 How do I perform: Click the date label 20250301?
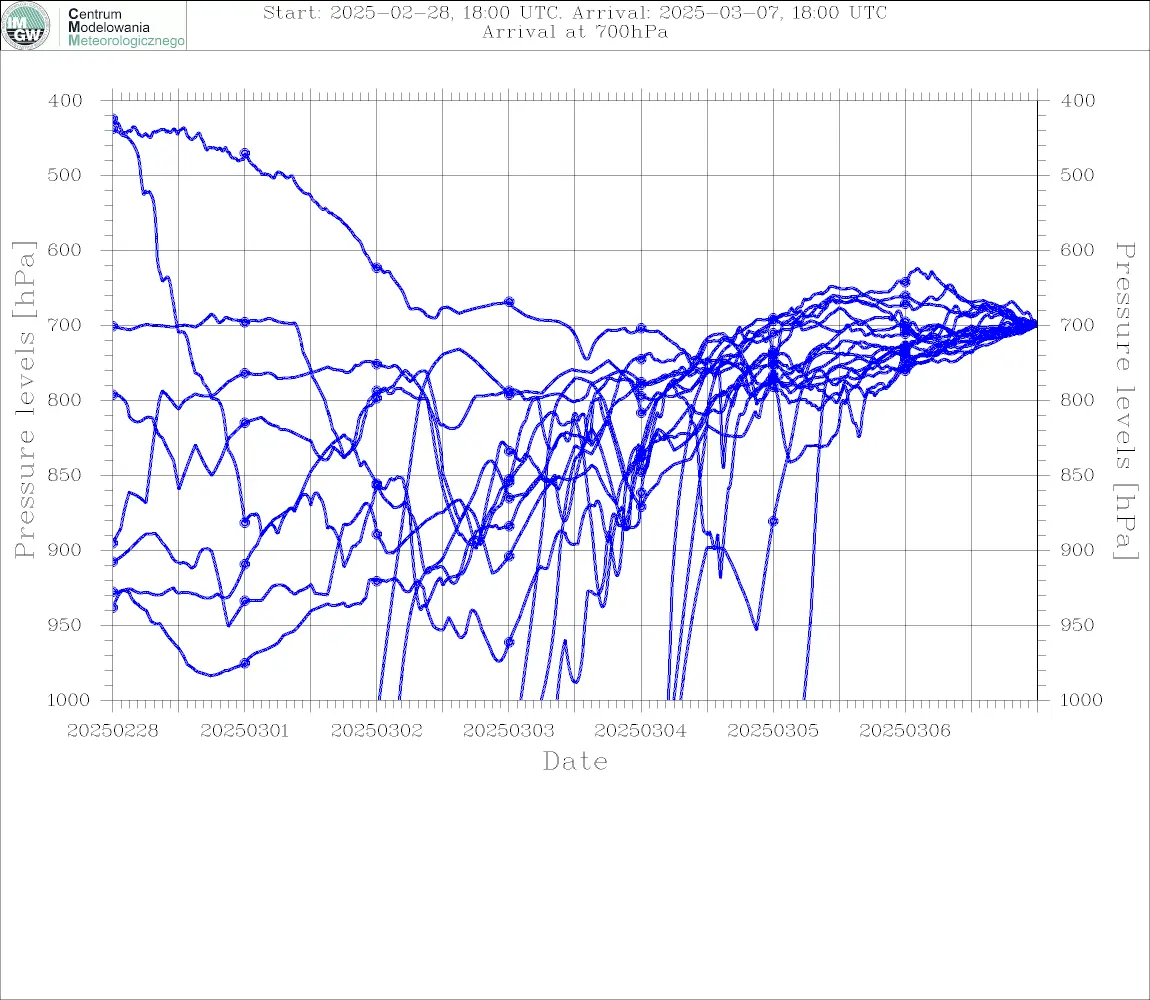tap(245, 731)
